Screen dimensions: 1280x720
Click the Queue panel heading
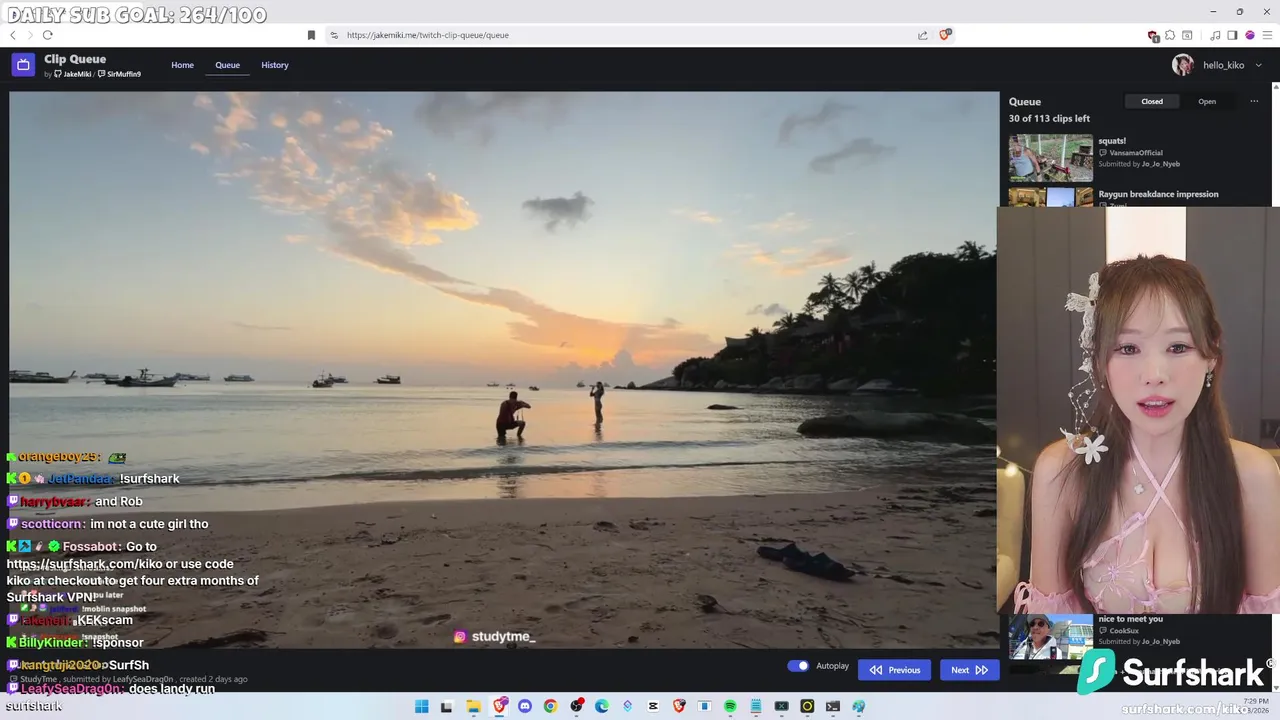point(1025,102)
